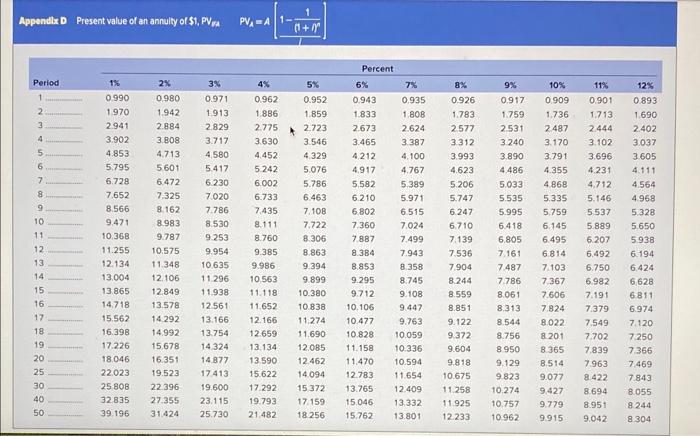Click the 5% column header

coord(312,84)
